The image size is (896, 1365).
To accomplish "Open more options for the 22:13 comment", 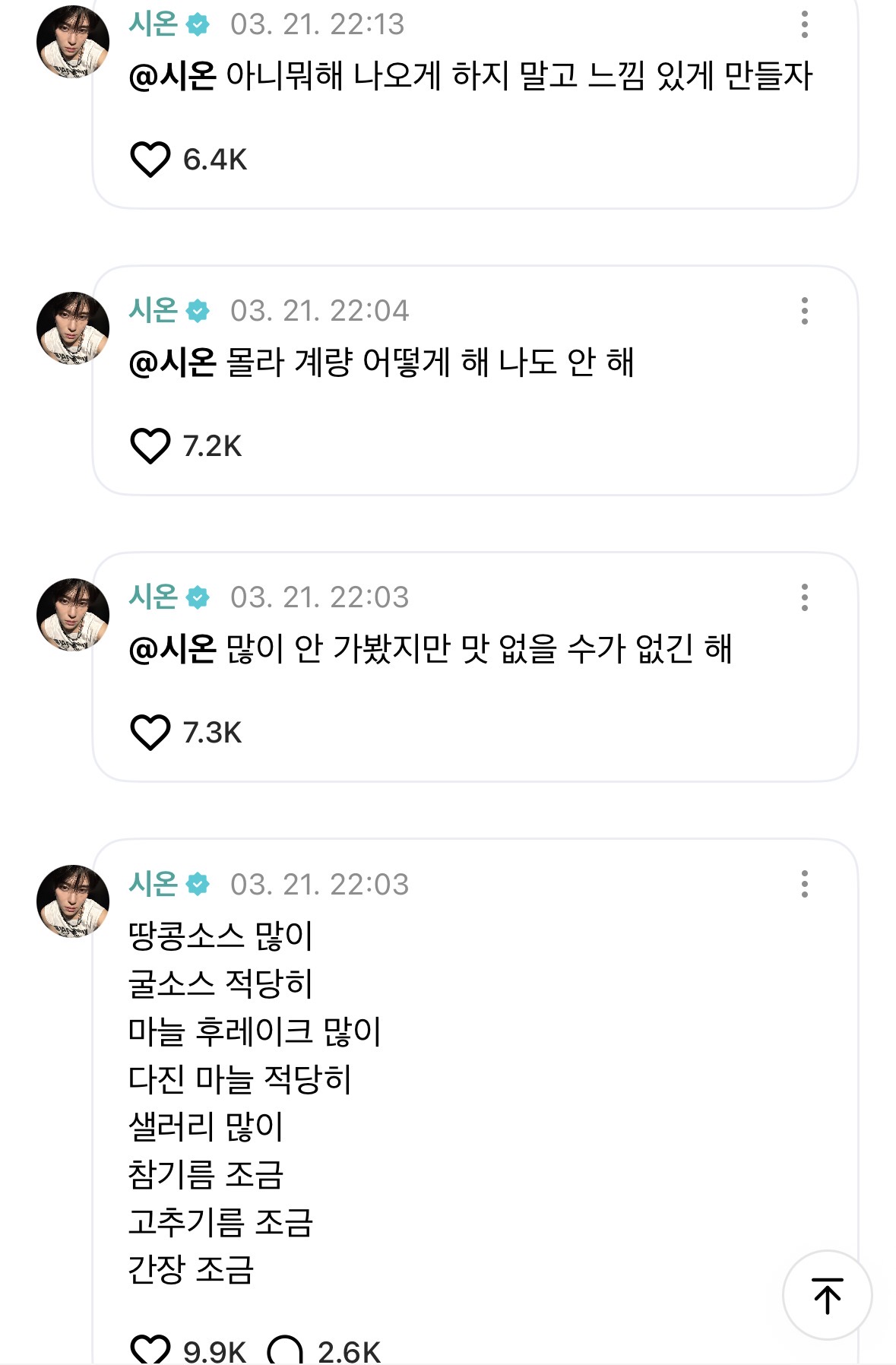I will click(x=804, y=24).
